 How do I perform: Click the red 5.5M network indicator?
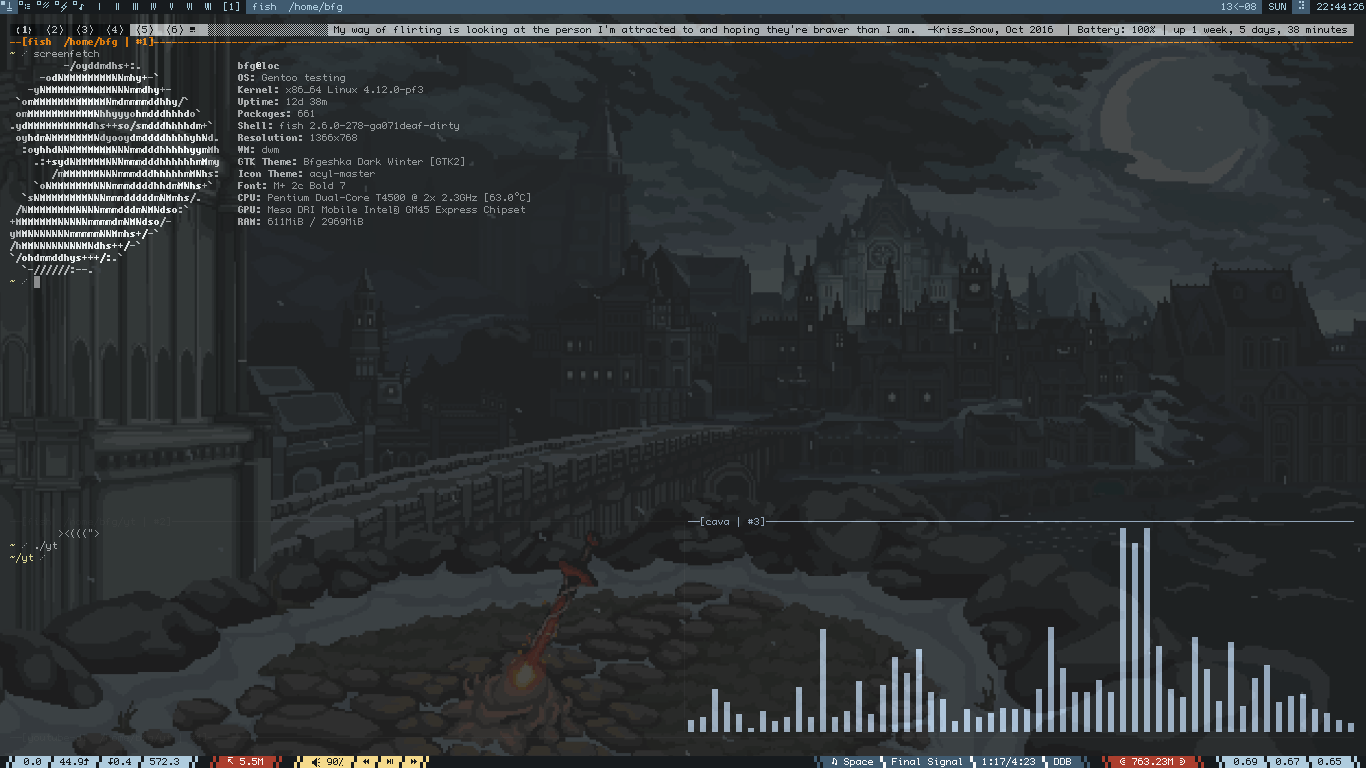point(245,762)
